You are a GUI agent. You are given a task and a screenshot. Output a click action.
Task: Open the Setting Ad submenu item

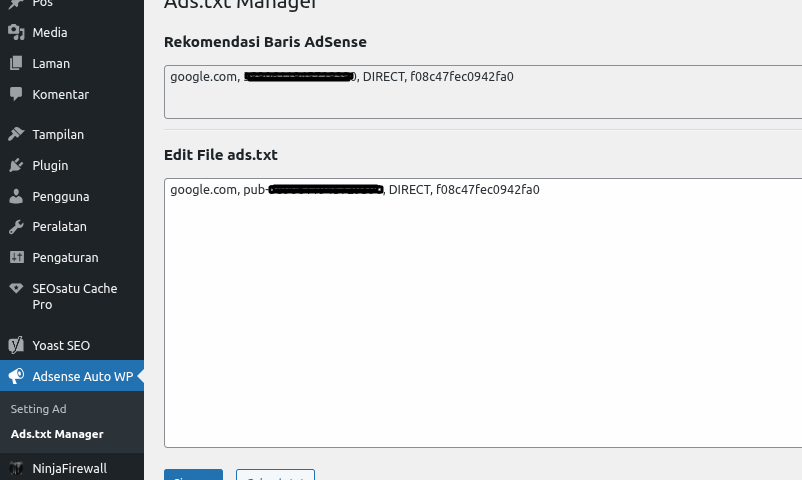[x=38, y=409]
